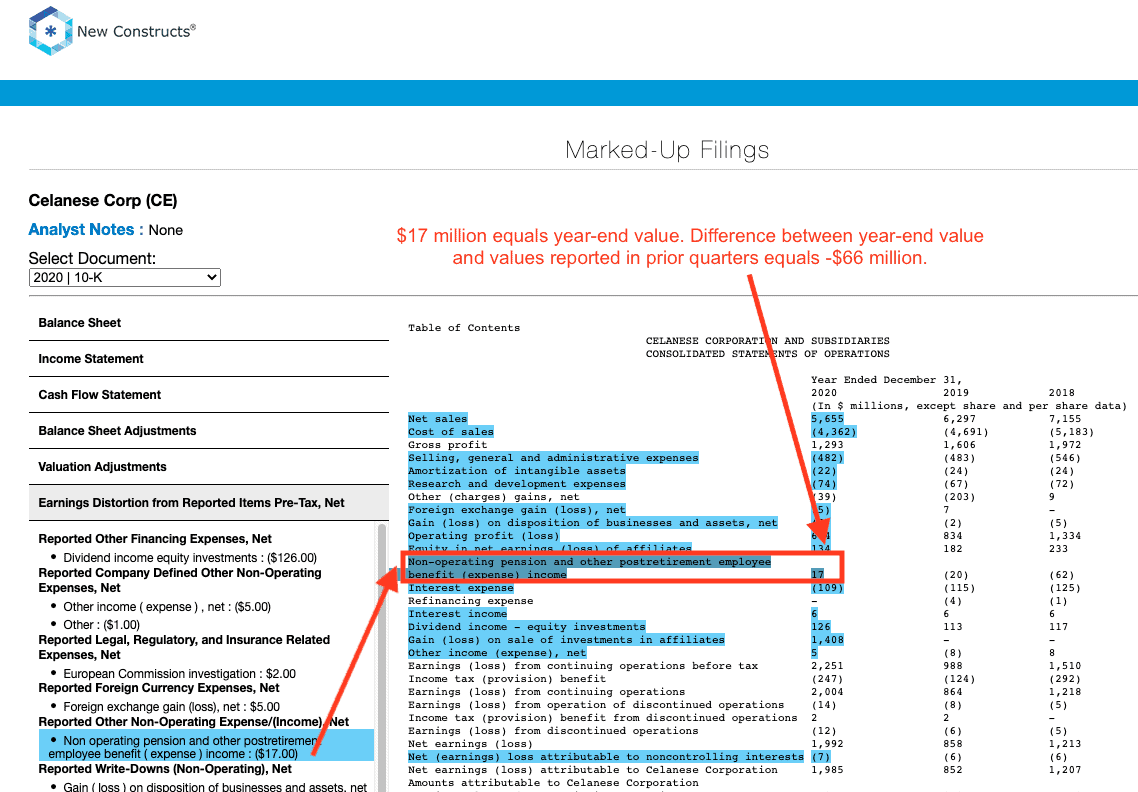Viewport: 1138px width, 792px height.
Task: Click the 1,992 net earnings value
Action: [x=827, y=744]
